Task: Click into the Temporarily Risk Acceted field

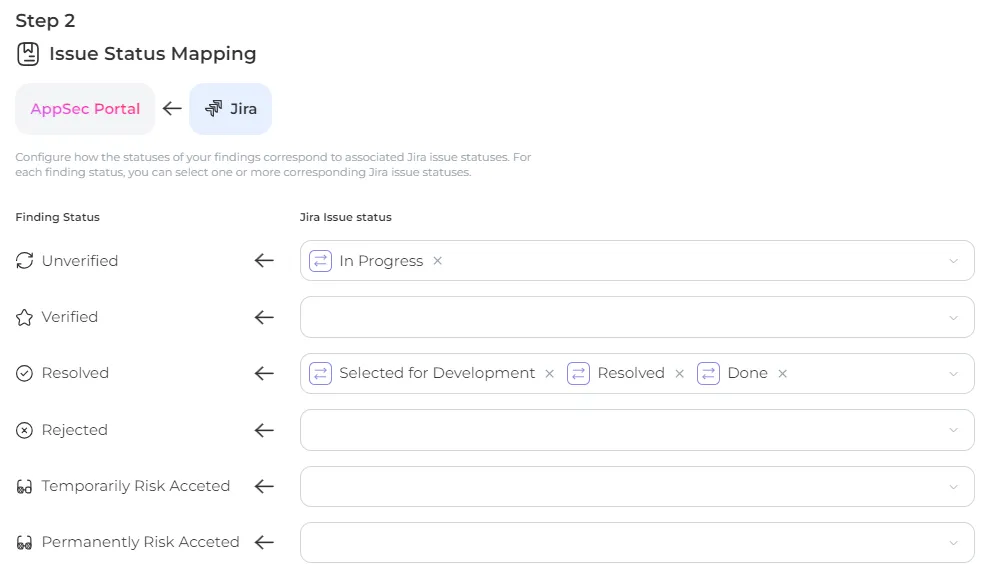Action: [620, 487]
